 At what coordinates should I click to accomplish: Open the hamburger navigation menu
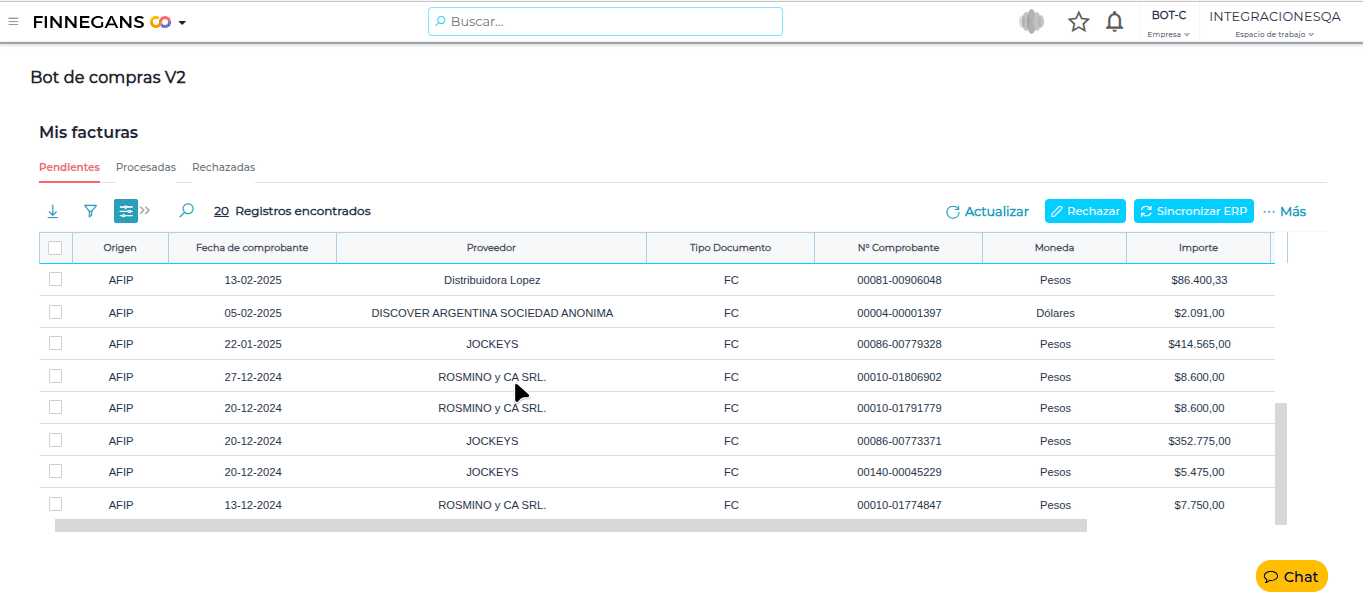click(13, 21)
